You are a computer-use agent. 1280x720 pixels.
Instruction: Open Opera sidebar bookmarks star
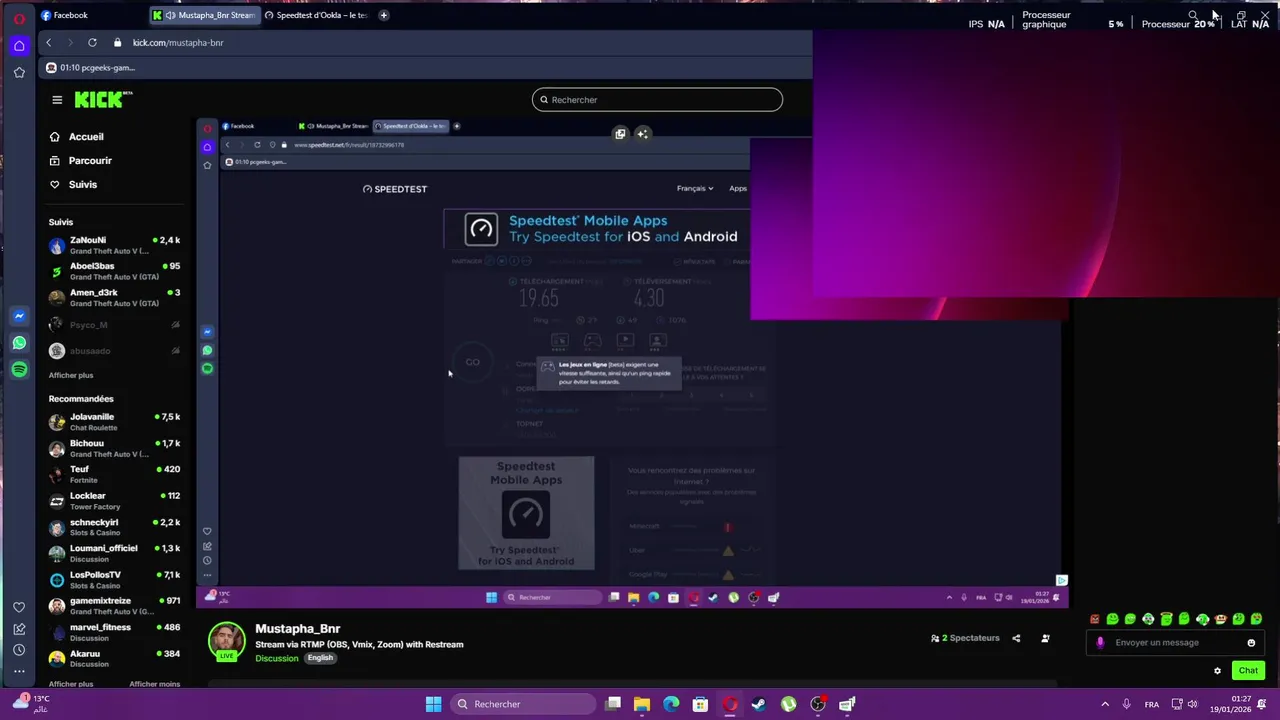pos(19,72)
